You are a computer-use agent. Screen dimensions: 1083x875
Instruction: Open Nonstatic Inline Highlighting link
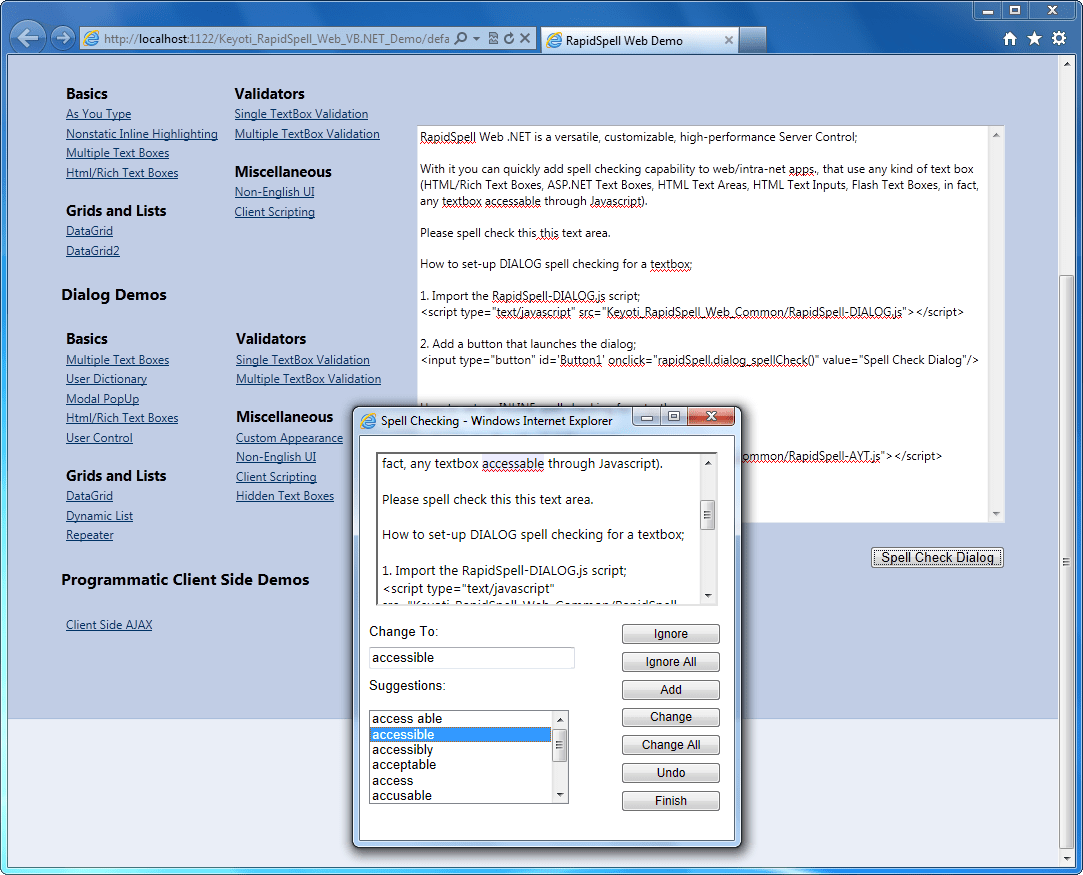(x=142, y=134)
